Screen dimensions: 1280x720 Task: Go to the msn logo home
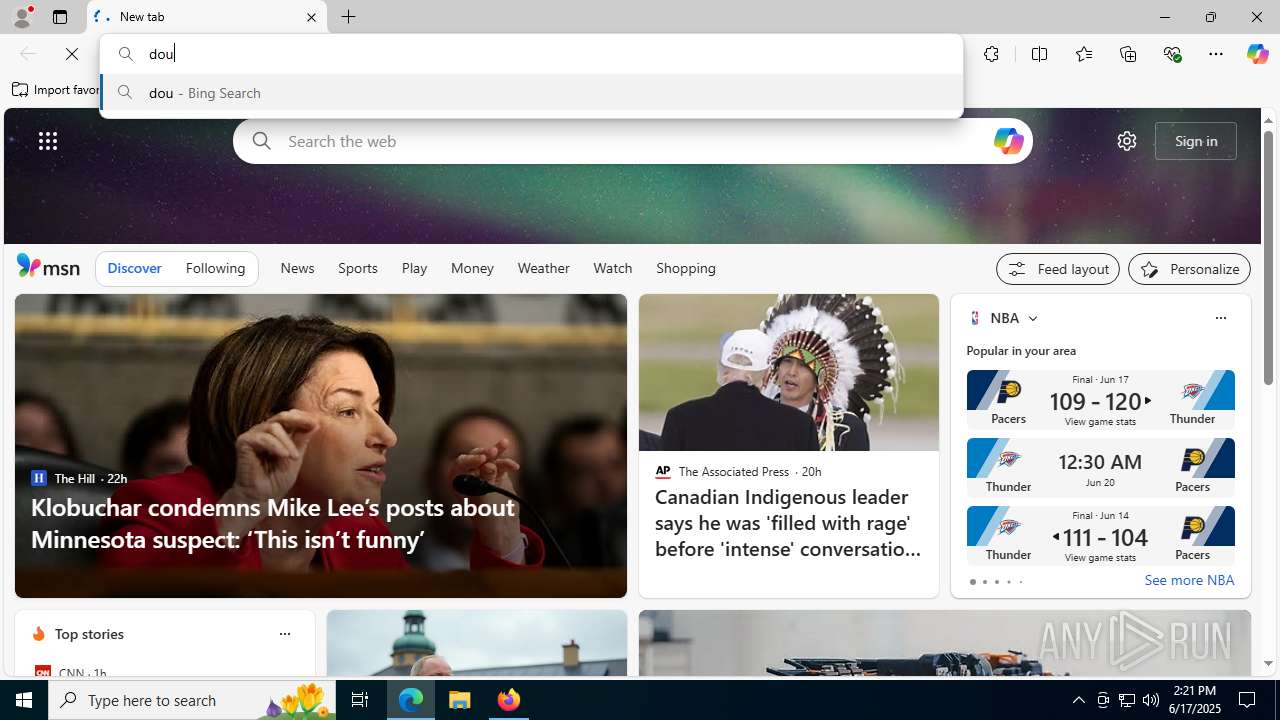(48, 266)
